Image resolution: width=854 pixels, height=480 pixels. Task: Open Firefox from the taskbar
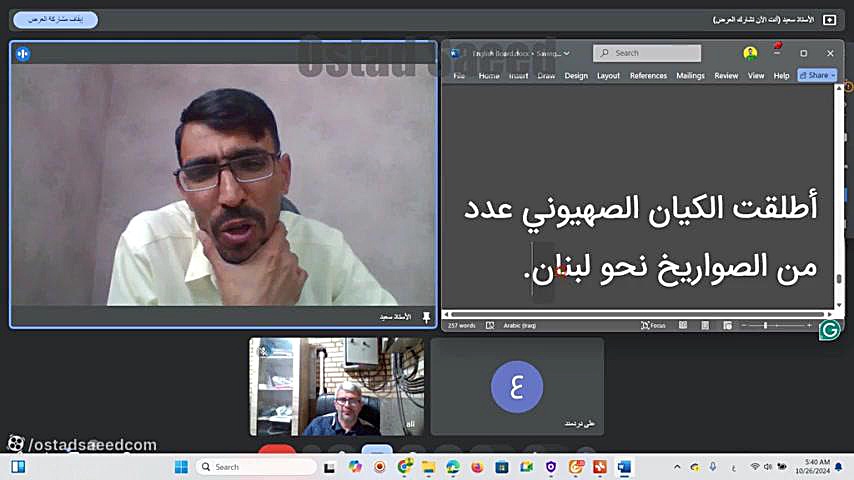pyautogui.click(x=477, y=467)
